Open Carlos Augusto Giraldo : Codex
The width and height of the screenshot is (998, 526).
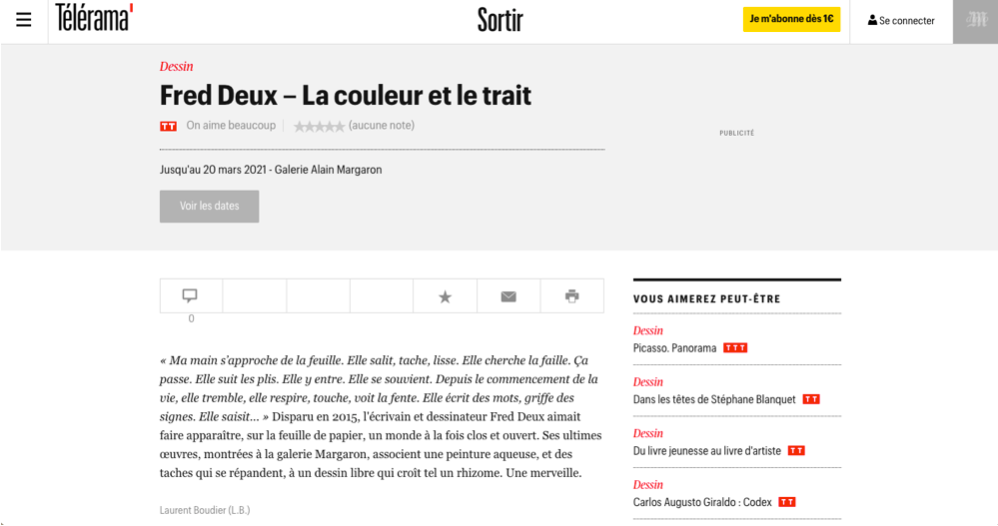[x=702, y=502]
